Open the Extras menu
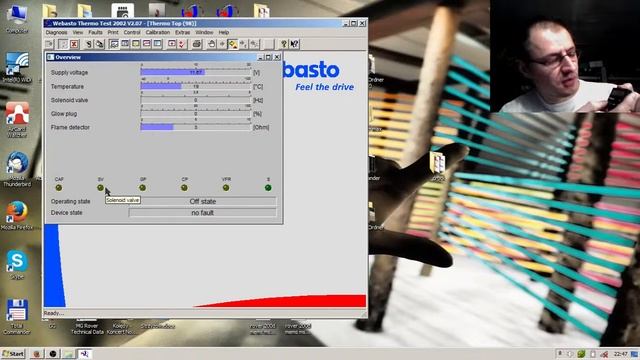This screenshot has width=640, height=360. point(182,32)
